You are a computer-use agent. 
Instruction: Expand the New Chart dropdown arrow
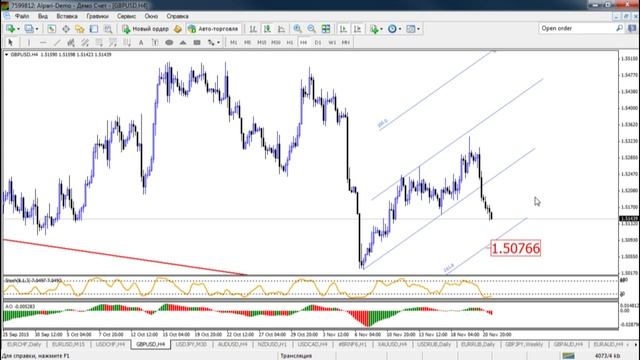pyautogui.click(x=18, y=29)
